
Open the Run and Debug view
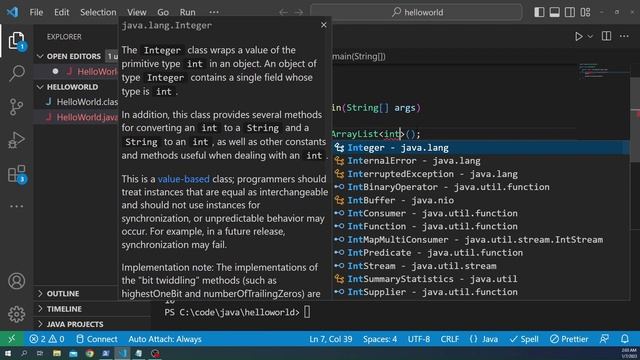[16, 140]
